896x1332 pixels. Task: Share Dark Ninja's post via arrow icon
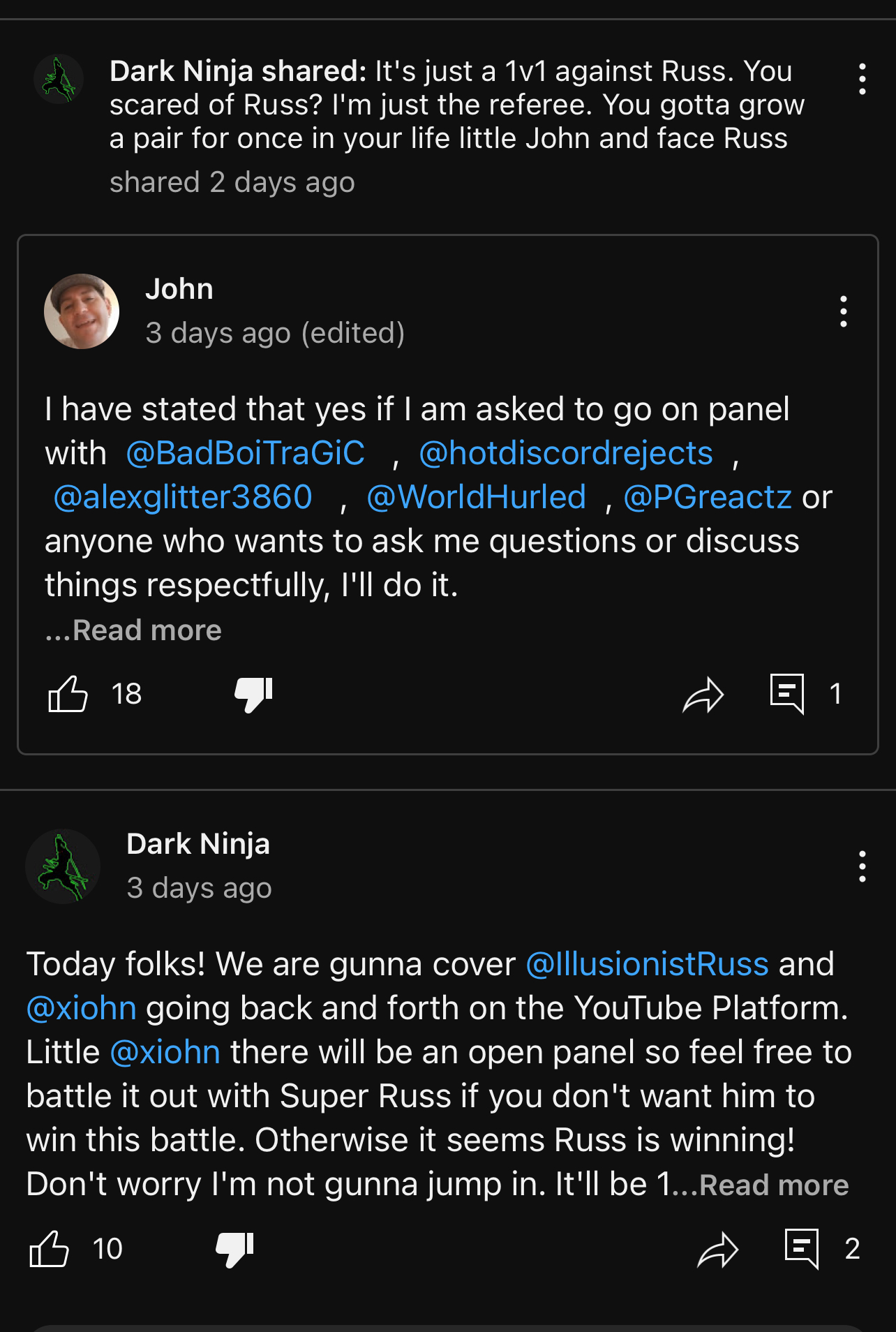[x=717, y=1250]
